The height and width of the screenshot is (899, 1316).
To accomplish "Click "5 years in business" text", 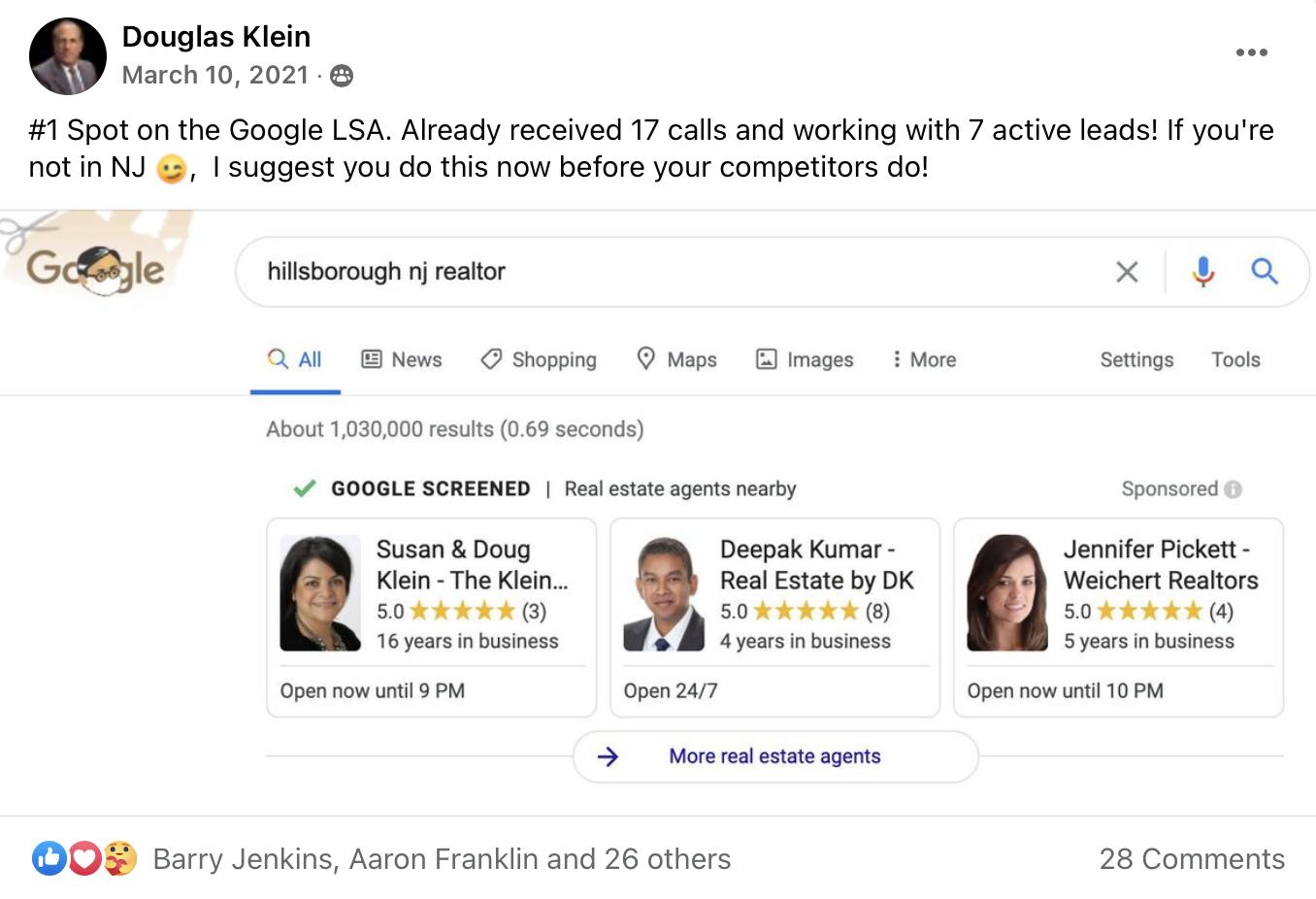I will (x=1149, y=641).
